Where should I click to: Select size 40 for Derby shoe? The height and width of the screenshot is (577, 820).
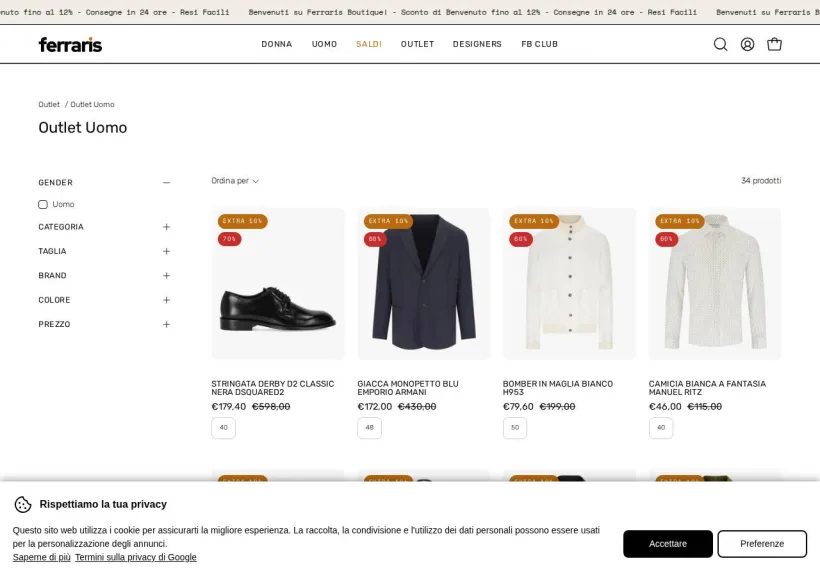223,428
